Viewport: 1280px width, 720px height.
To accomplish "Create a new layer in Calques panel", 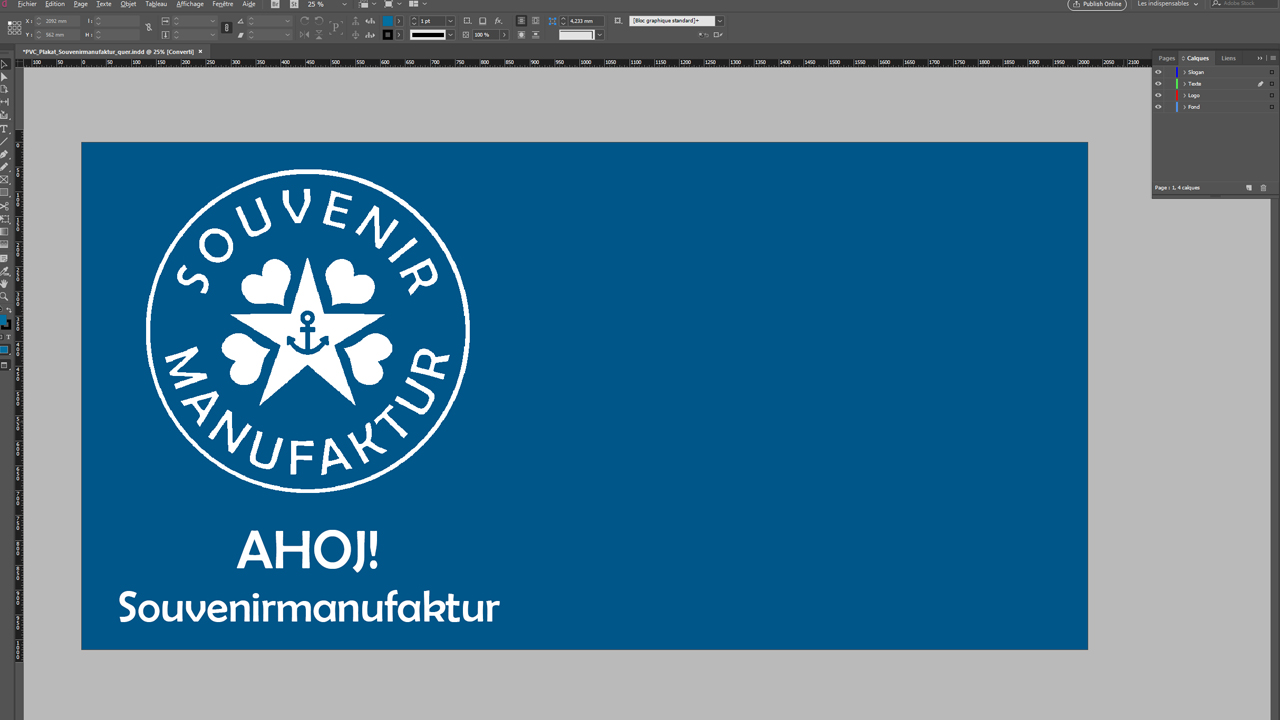I will (x=1249, y=188).
